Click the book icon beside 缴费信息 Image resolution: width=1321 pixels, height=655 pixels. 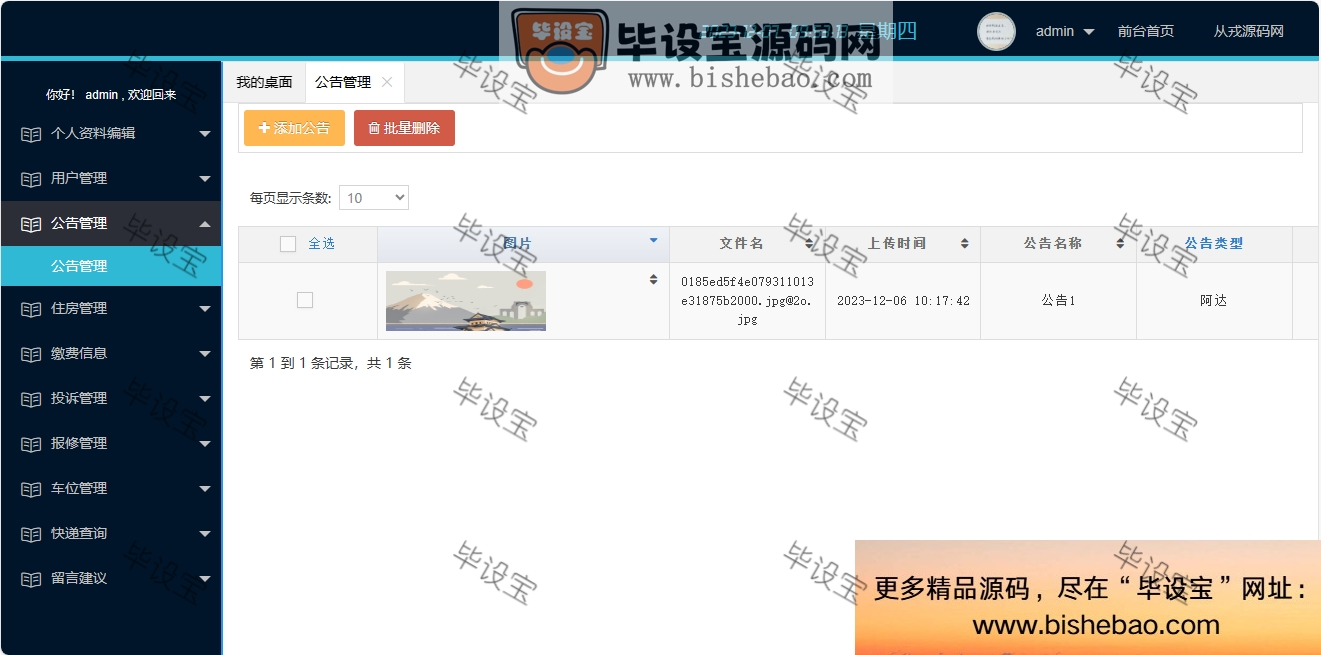tap(31, 354)
